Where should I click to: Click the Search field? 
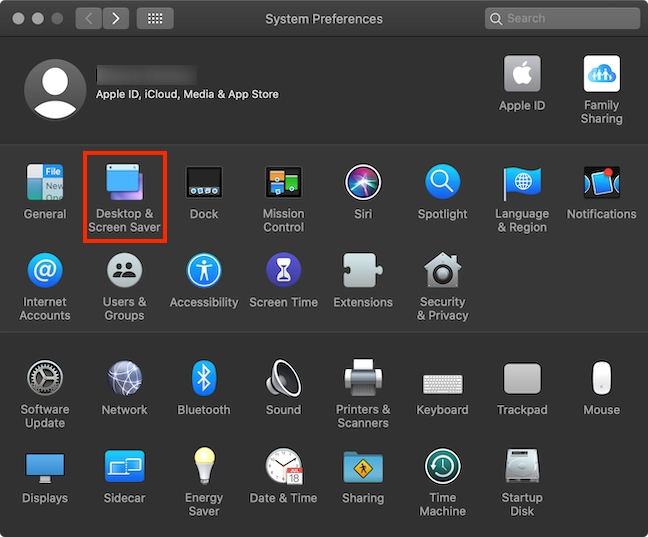pos(562,18)
